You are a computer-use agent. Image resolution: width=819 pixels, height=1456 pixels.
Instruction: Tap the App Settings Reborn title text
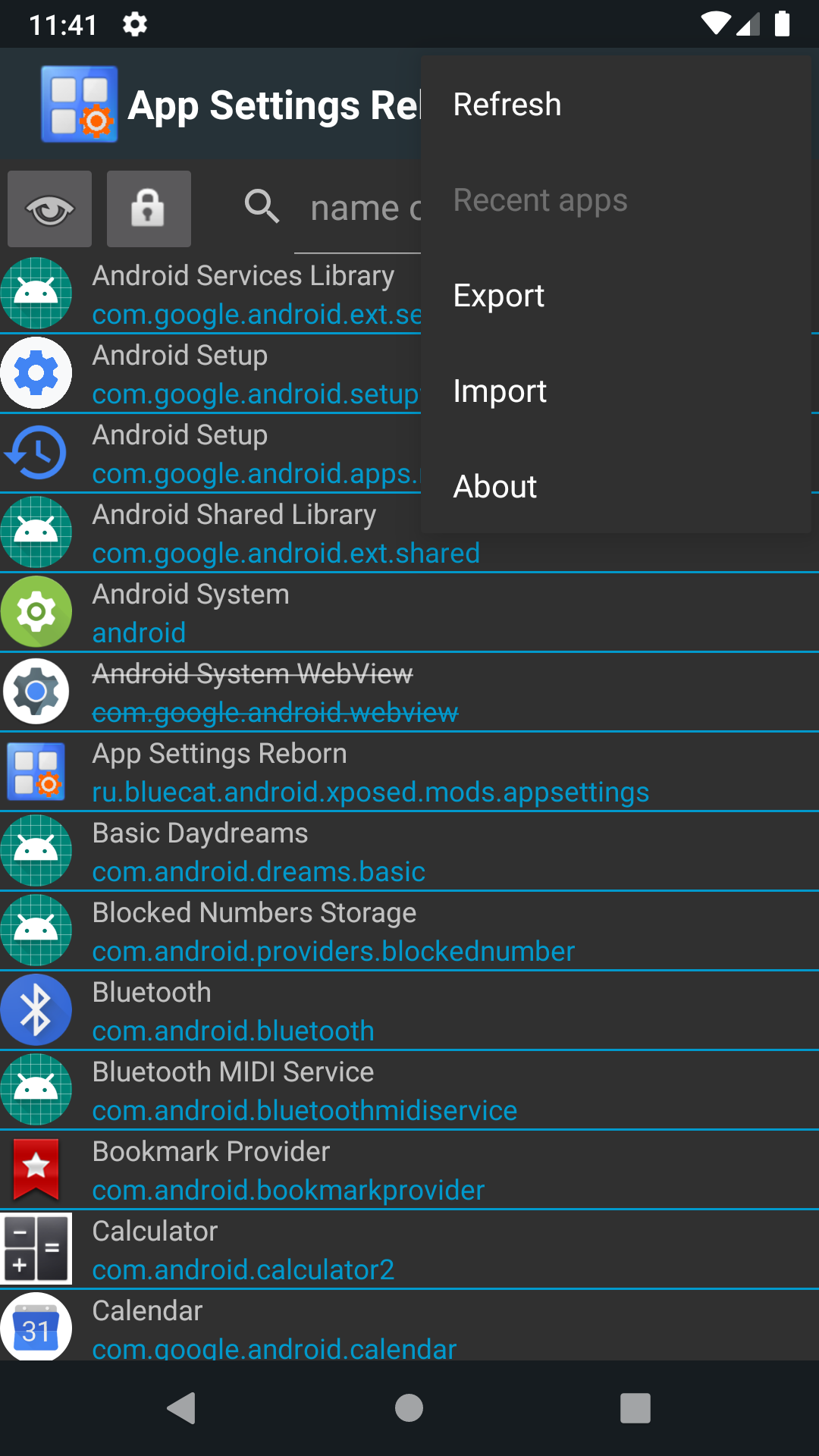pos(274,105)
